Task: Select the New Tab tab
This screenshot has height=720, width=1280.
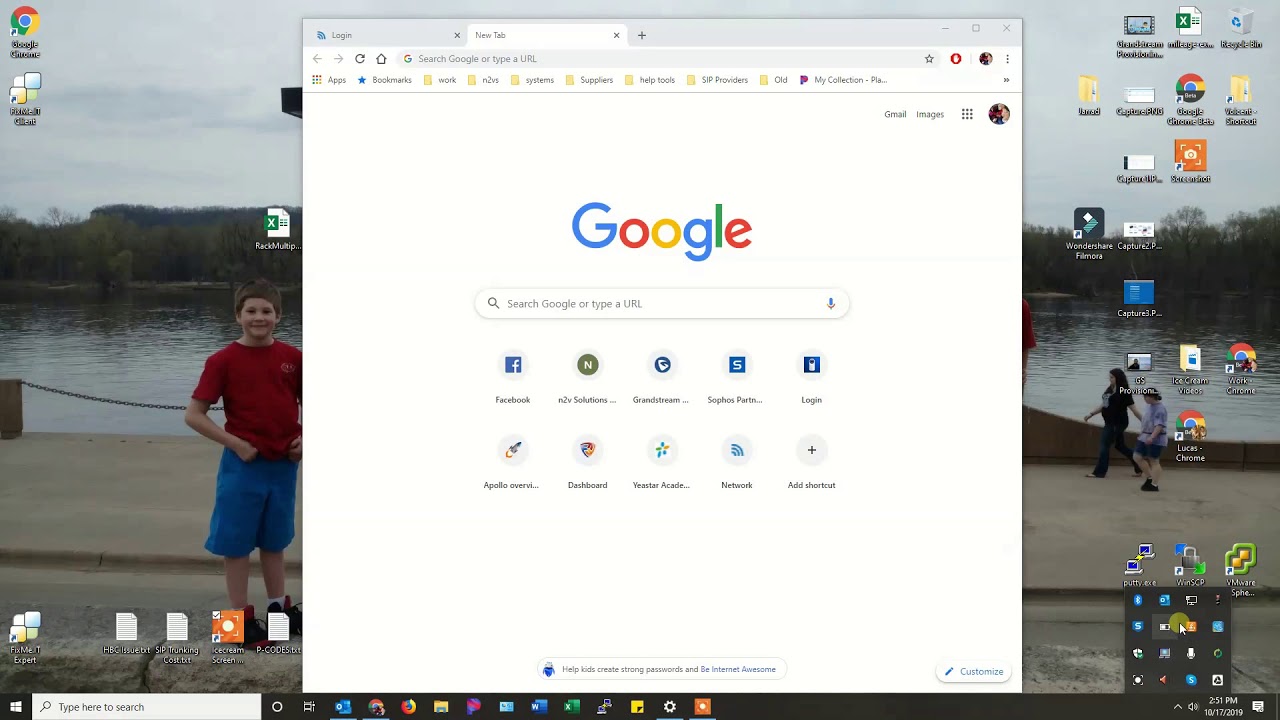Action: (x=545, y=35)
